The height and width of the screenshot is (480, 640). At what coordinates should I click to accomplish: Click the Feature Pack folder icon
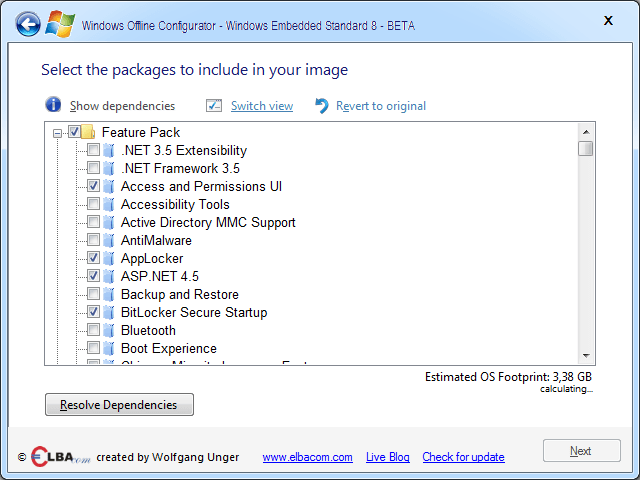[88, 132]
